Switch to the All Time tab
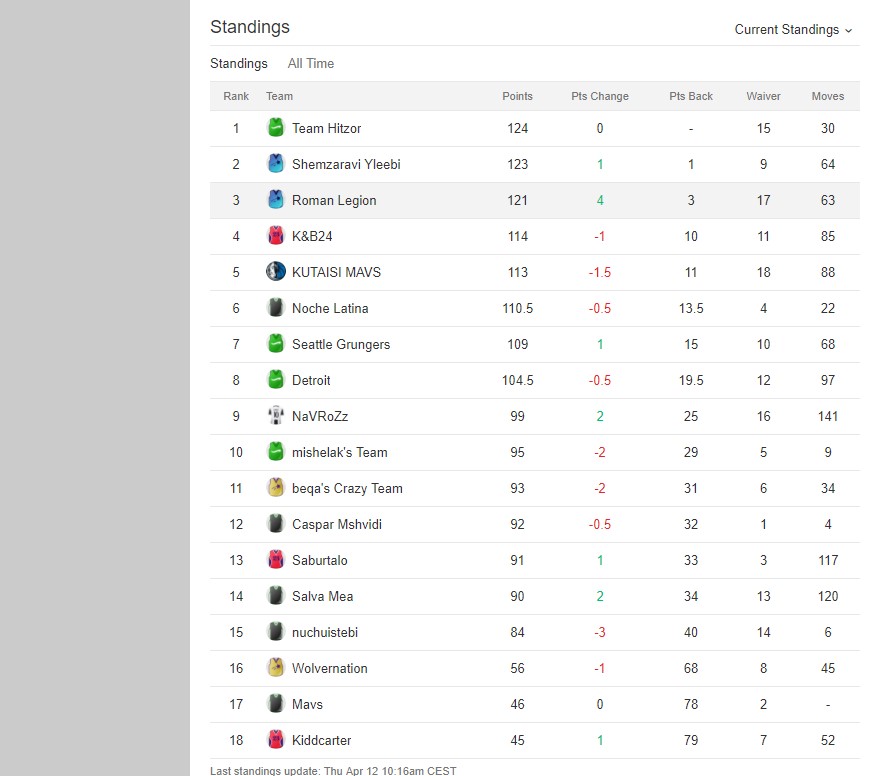Viewport: 880px width, 776px height. pyautogui.click(x=311, y=64)
